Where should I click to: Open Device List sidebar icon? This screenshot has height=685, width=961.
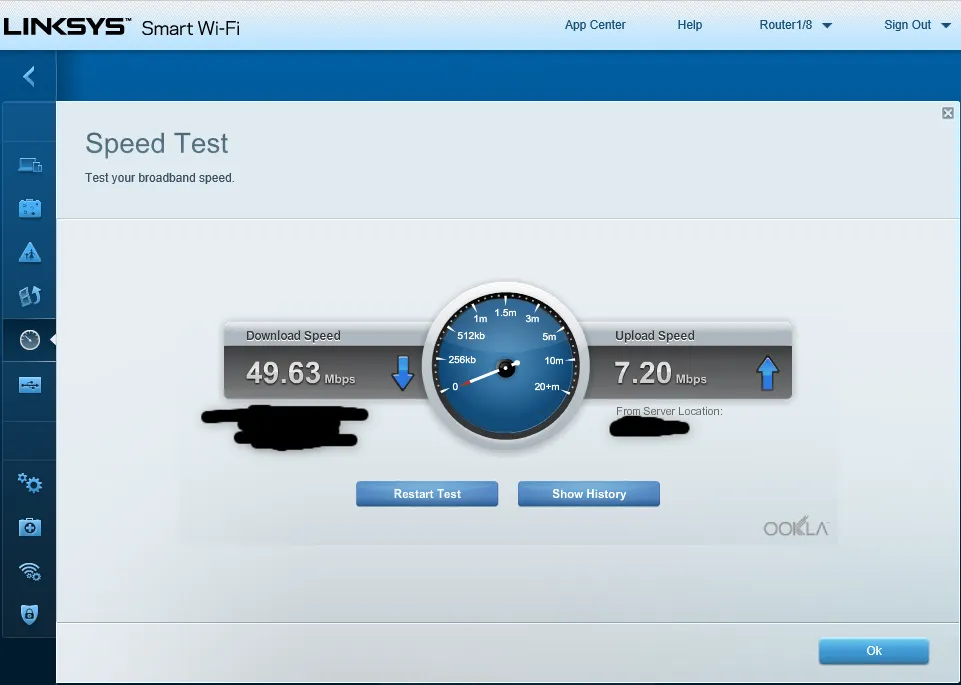pos(30,165)
